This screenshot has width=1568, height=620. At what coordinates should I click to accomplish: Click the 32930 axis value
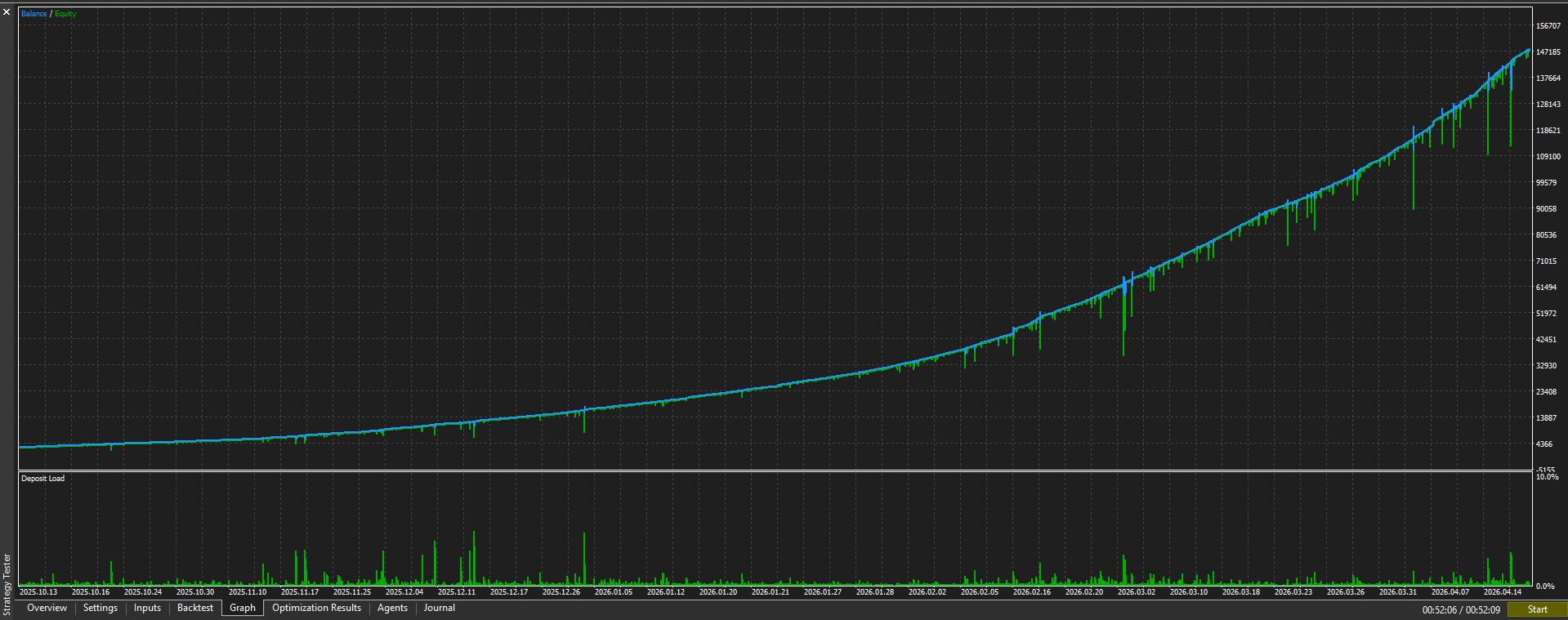click(1546, 366)
